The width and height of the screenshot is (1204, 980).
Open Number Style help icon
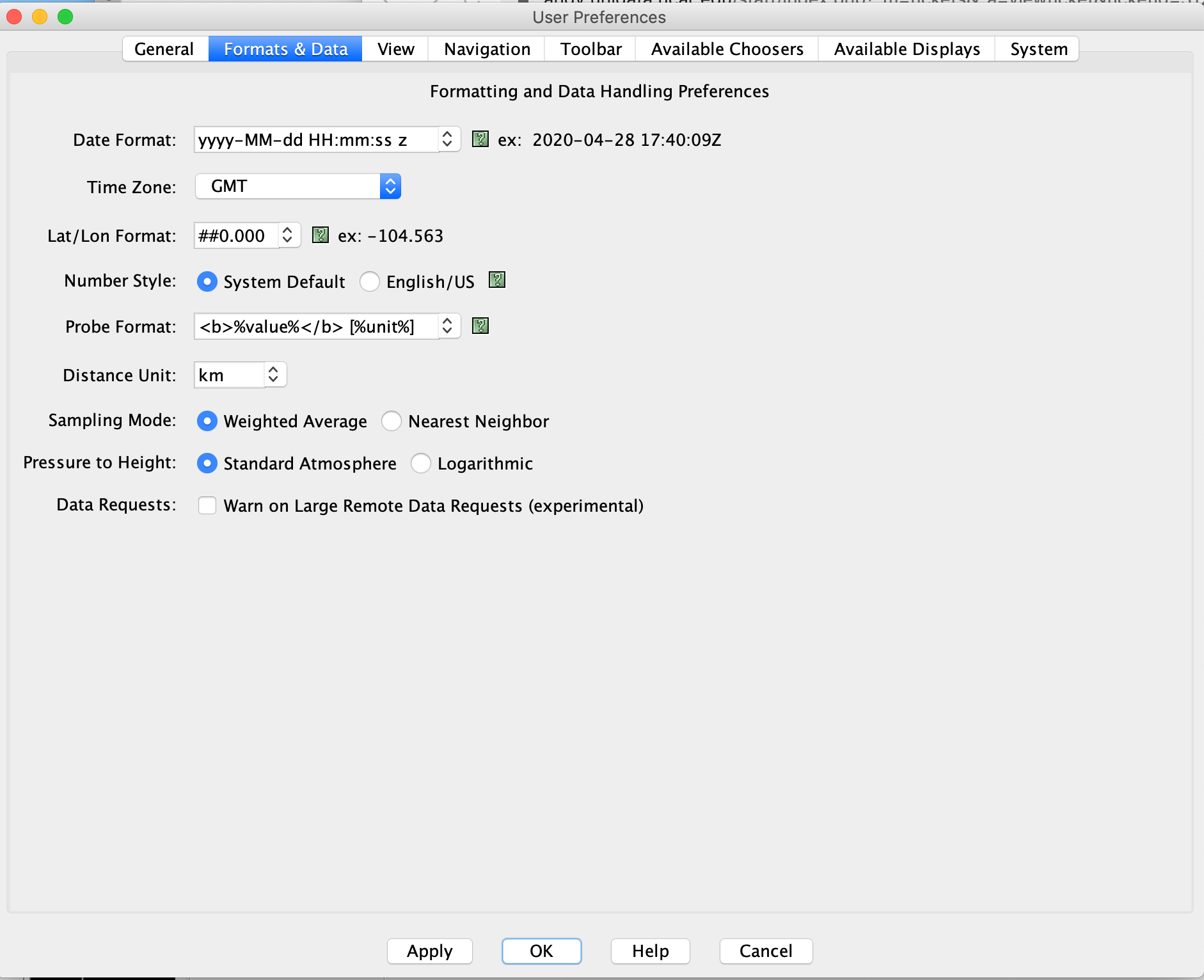point(497,280)
